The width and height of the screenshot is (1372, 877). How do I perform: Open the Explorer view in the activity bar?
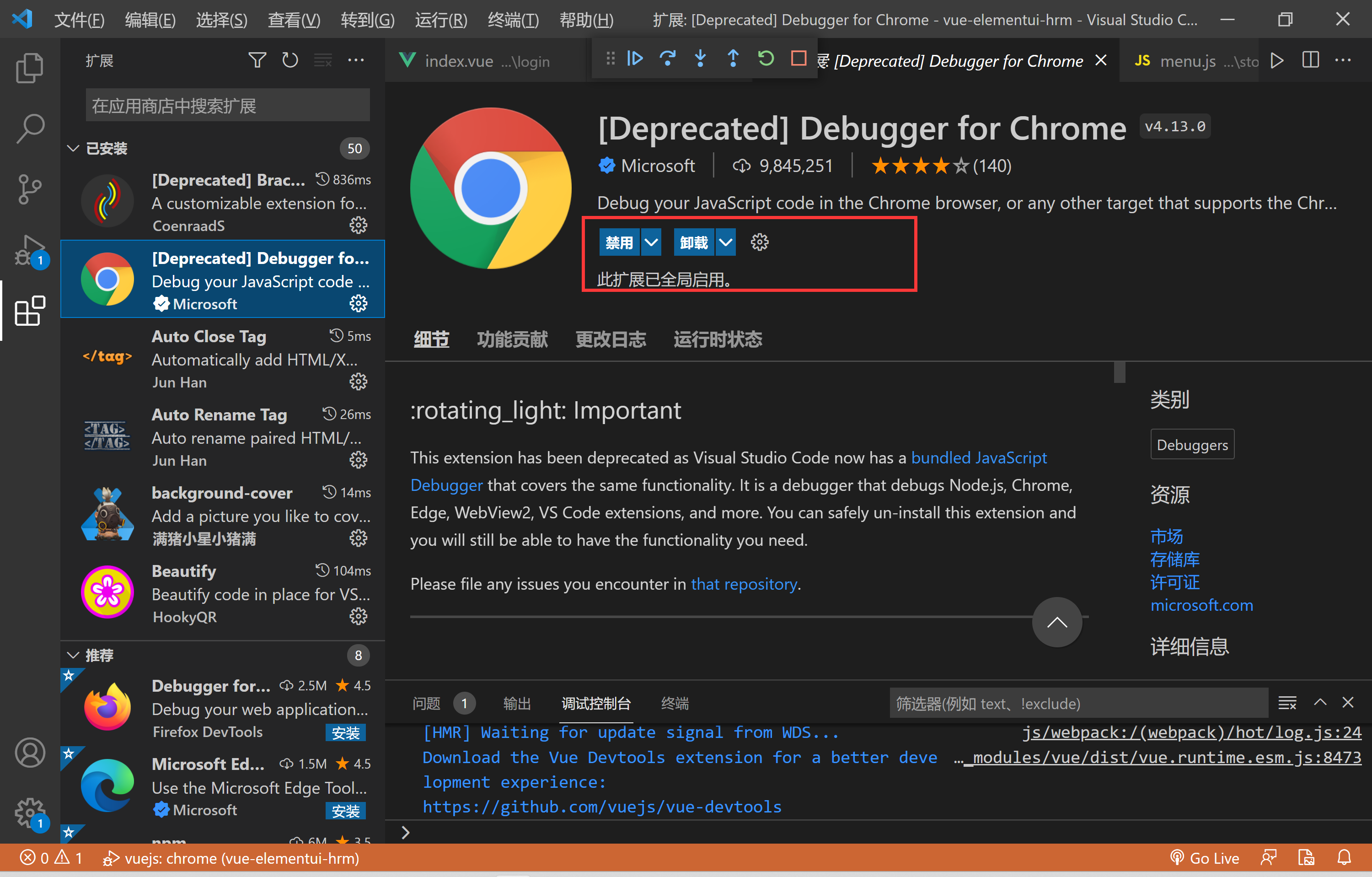30,68
